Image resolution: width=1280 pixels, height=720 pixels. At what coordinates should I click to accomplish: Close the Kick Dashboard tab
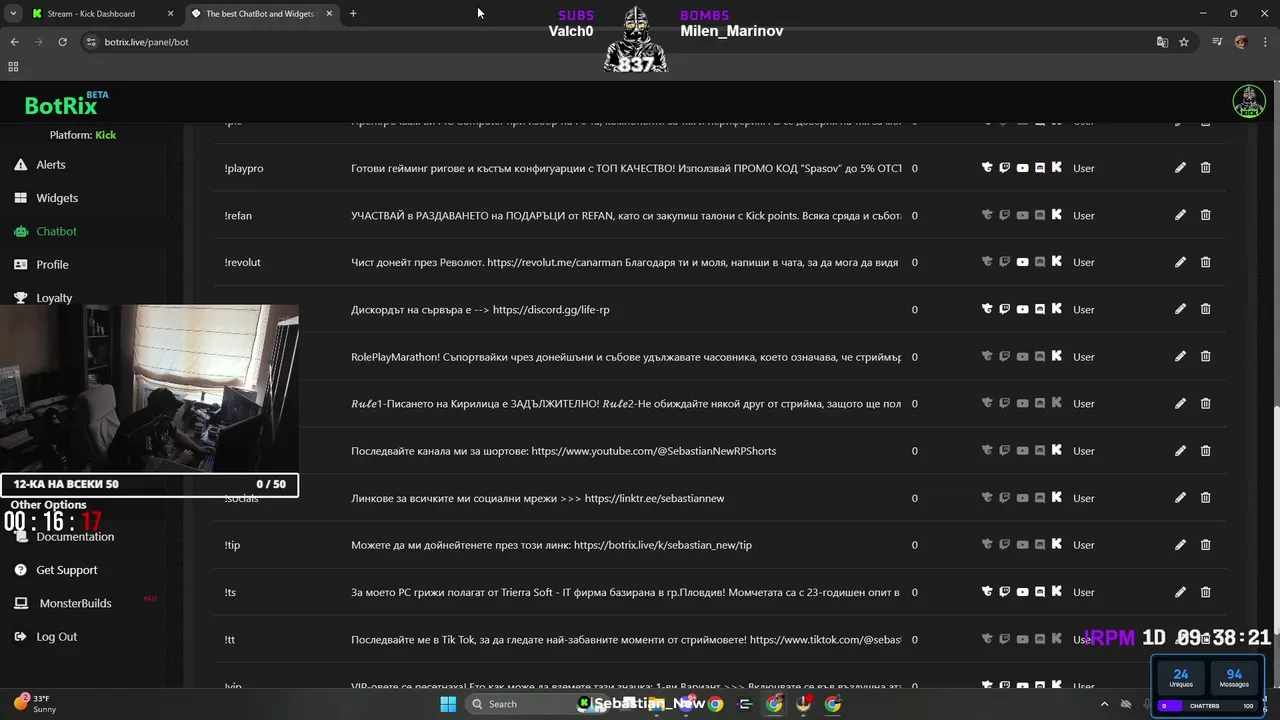click(170, 14)
